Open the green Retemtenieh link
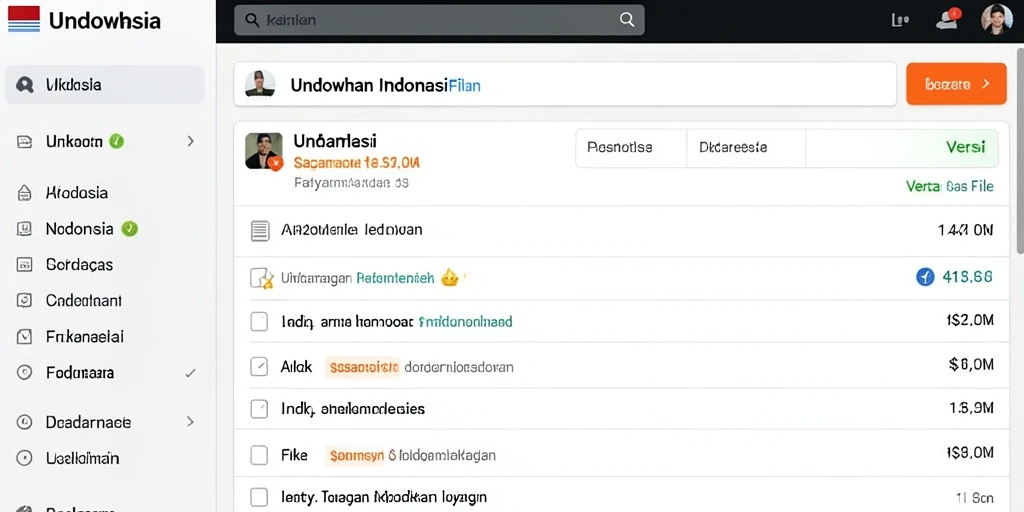 click(395, 278)
